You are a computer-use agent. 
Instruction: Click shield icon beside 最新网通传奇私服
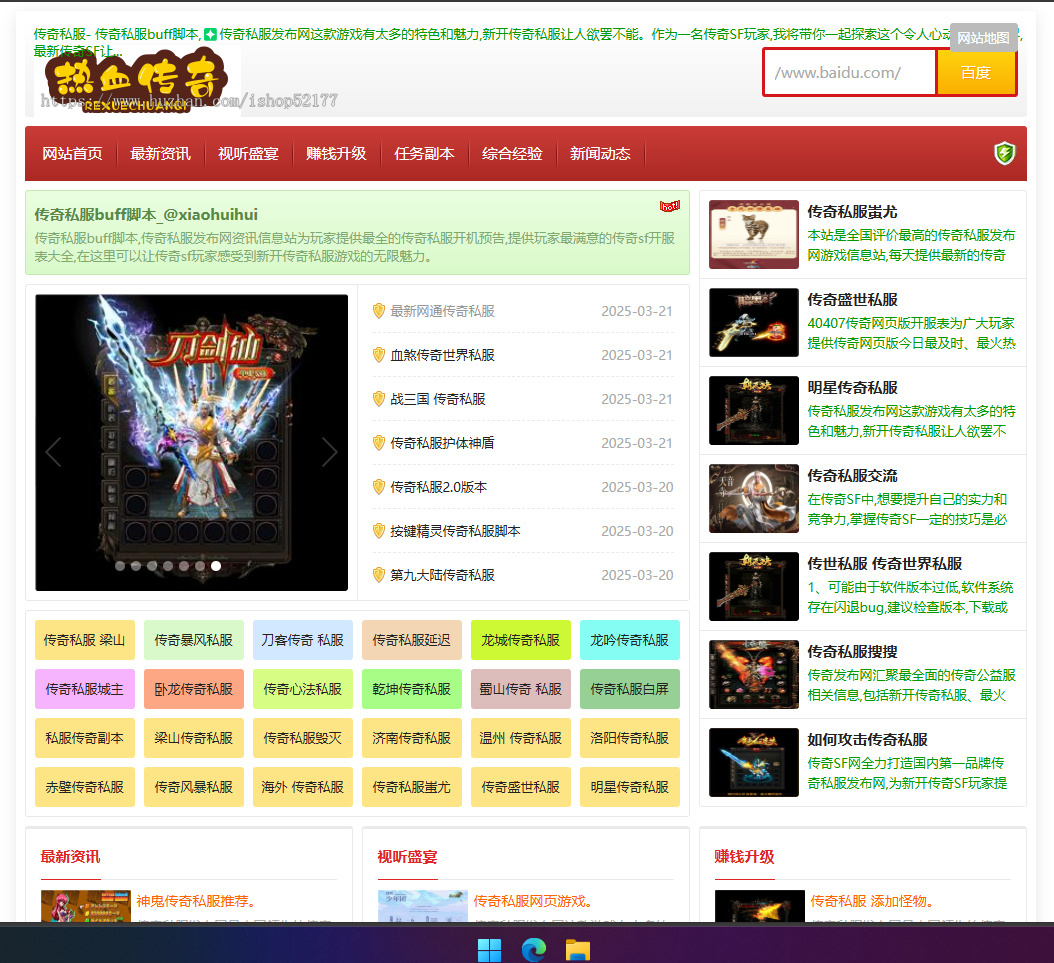(x=378, y=311)
